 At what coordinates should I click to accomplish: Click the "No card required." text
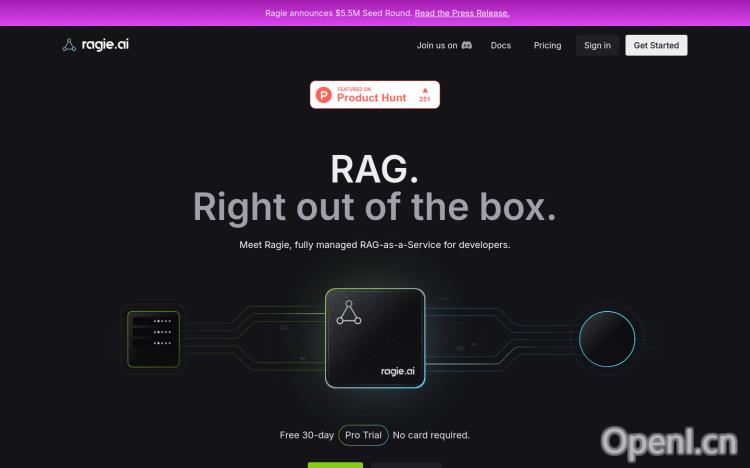(431, 435)
